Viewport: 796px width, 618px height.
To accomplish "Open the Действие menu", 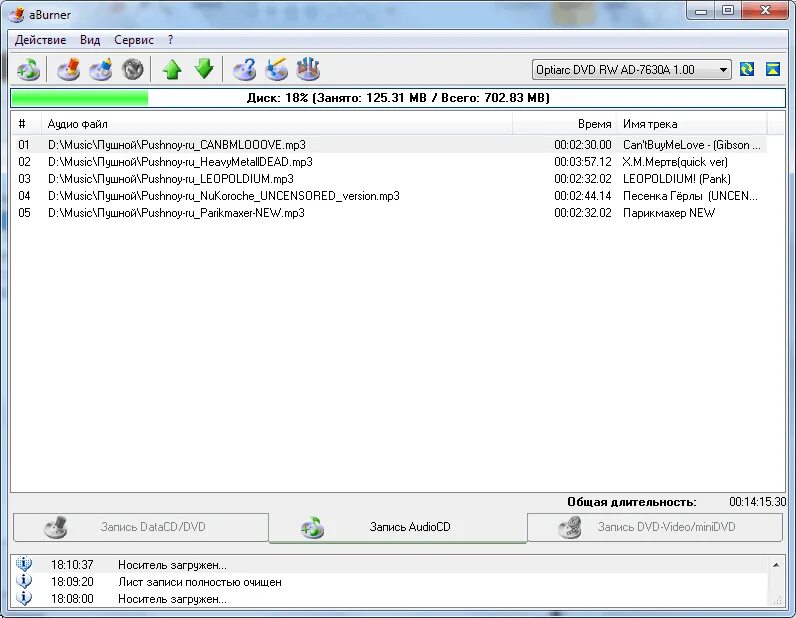I will tap(40, 40).
